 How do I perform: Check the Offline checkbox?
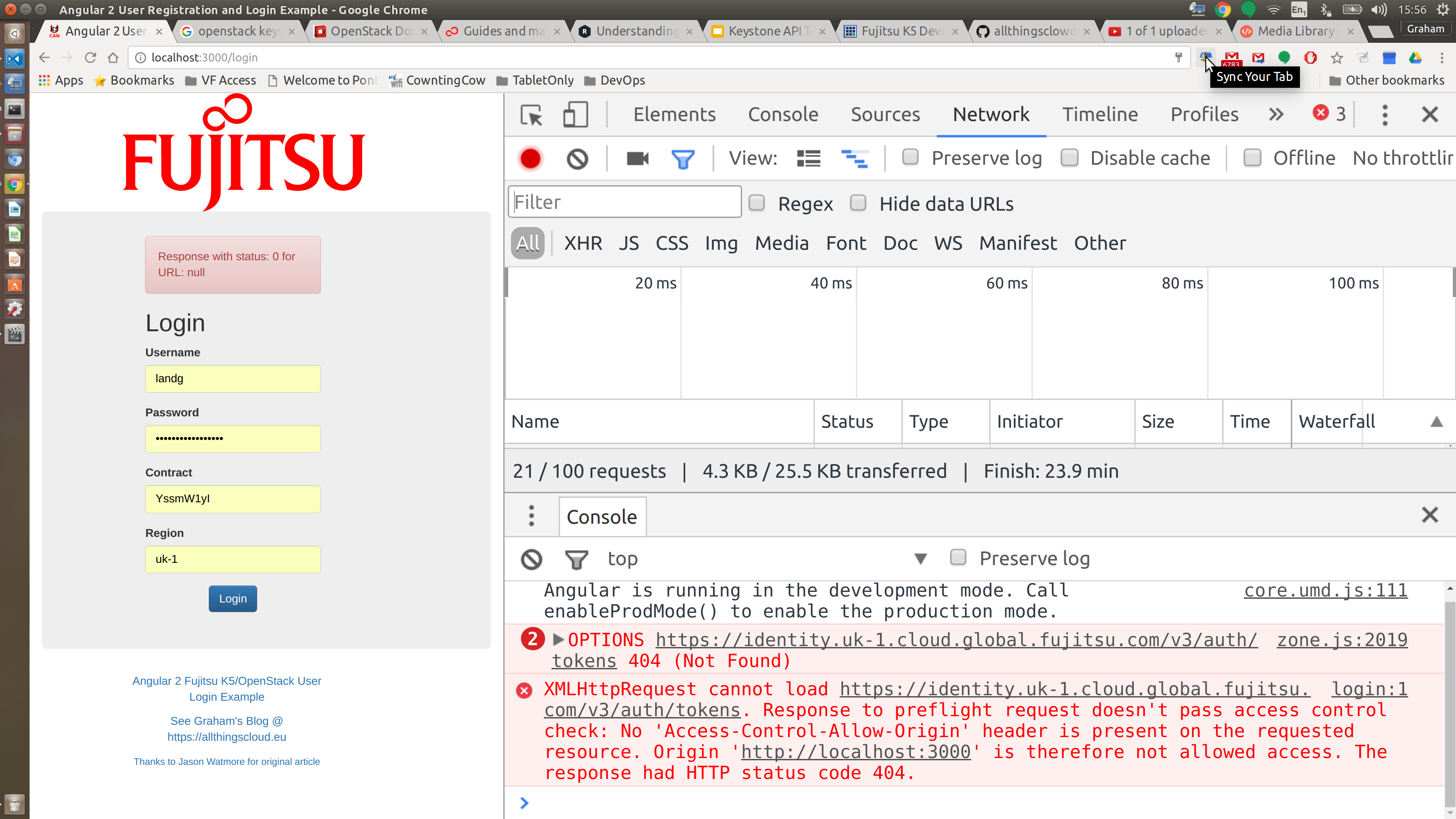[x=1252, y=158]
